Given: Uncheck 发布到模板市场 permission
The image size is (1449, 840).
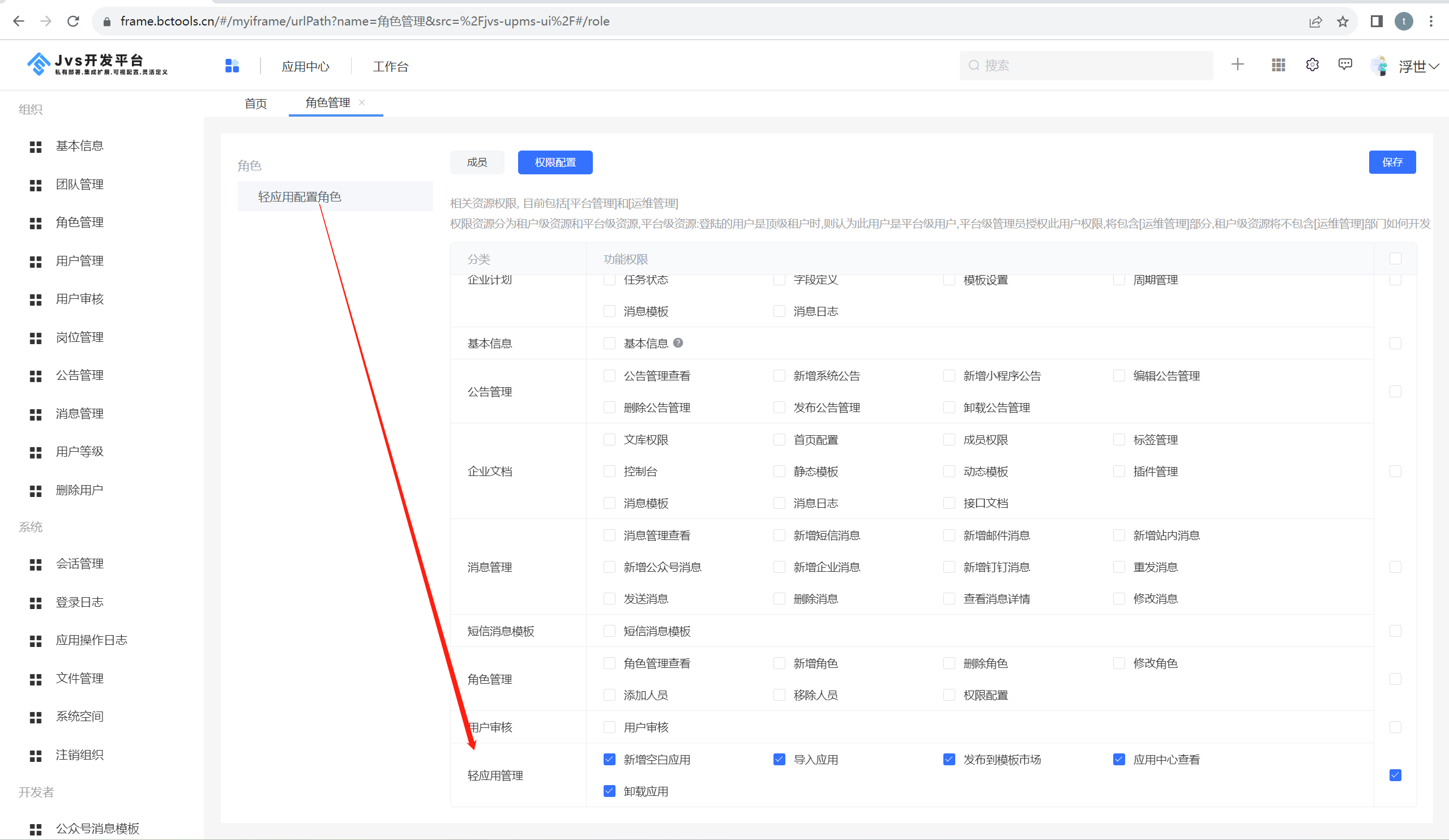Looking at the screenshot, I should pos(949,760).
